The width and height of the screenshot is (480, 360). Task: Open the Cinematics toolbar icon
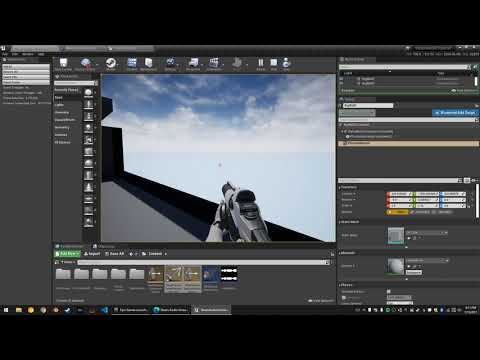214,63
